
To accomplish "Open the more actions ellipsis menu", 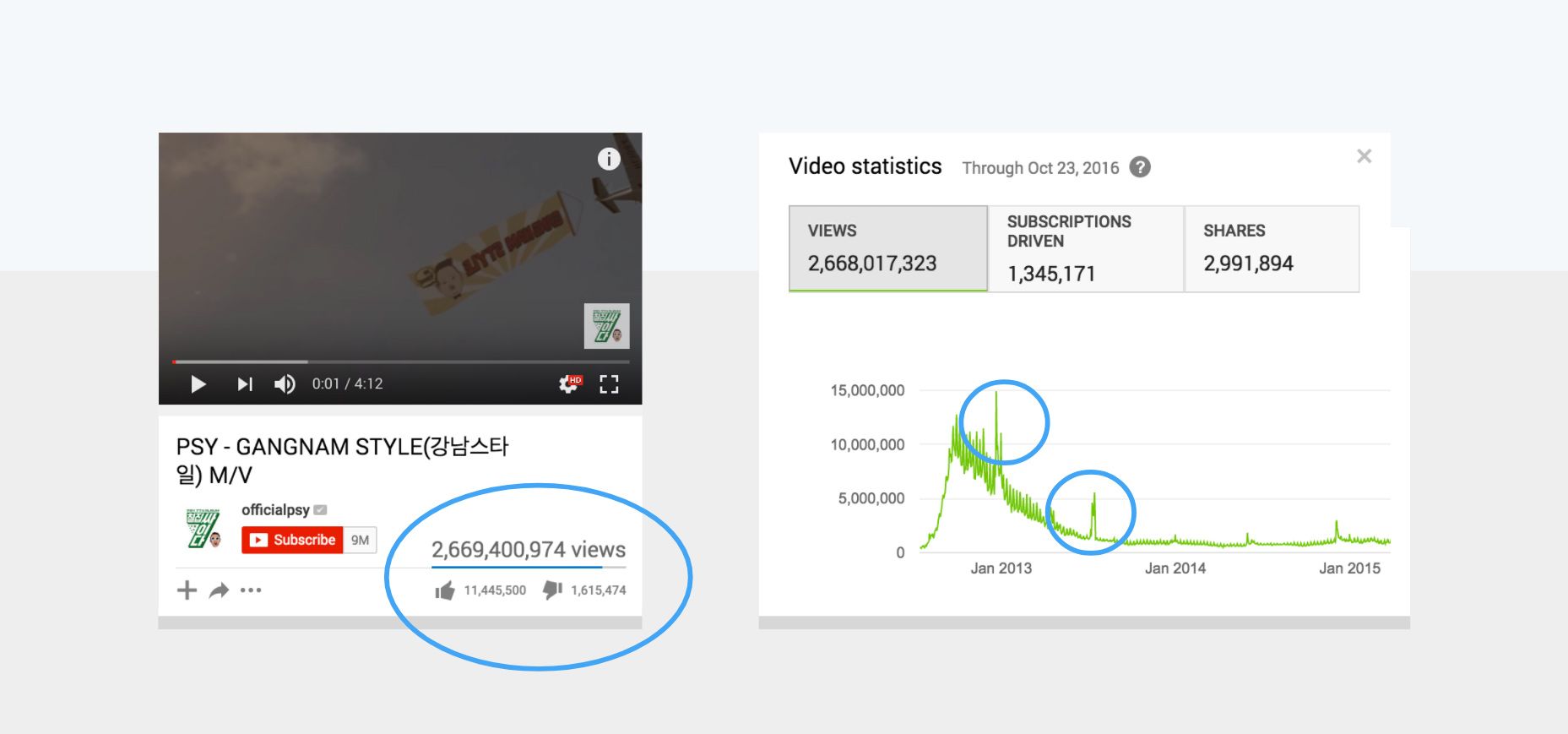I will tap(251, 590).
